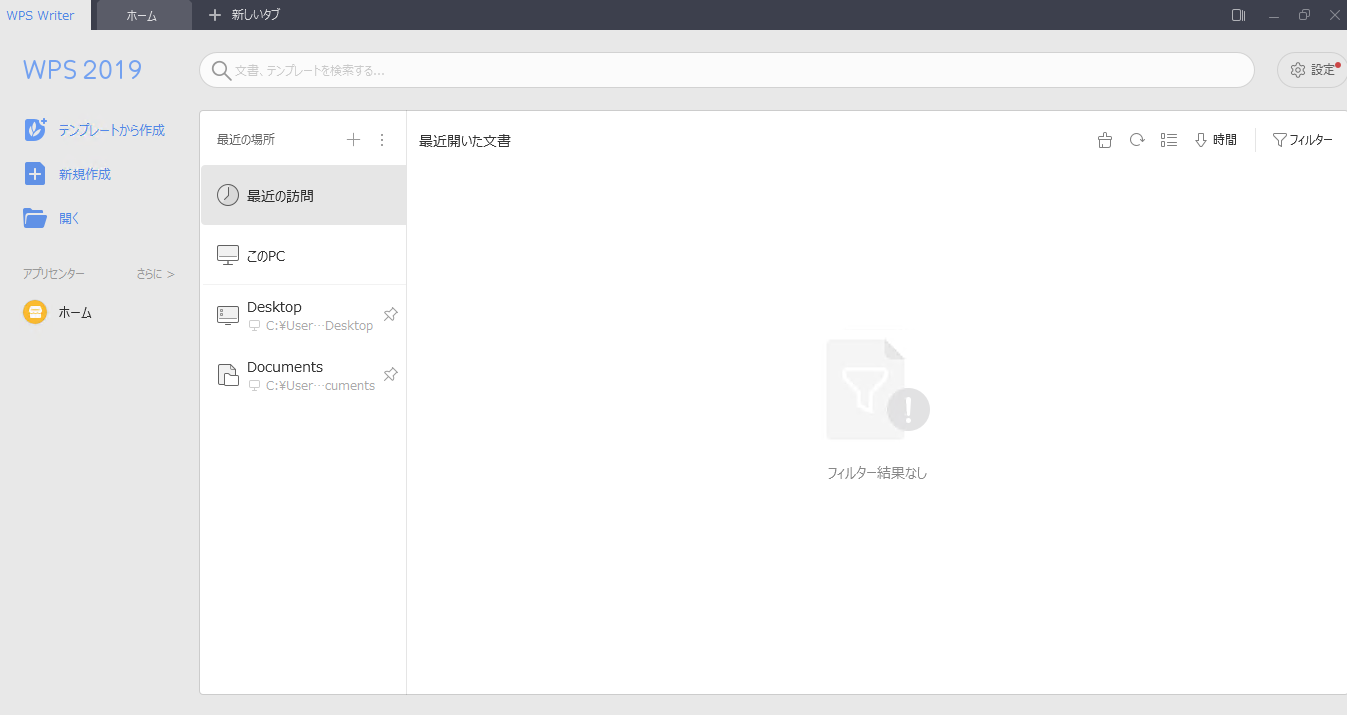Switch list view mode icon
The height and width of the screenshot is (715, 1347).
click(x=1169, y=140)
